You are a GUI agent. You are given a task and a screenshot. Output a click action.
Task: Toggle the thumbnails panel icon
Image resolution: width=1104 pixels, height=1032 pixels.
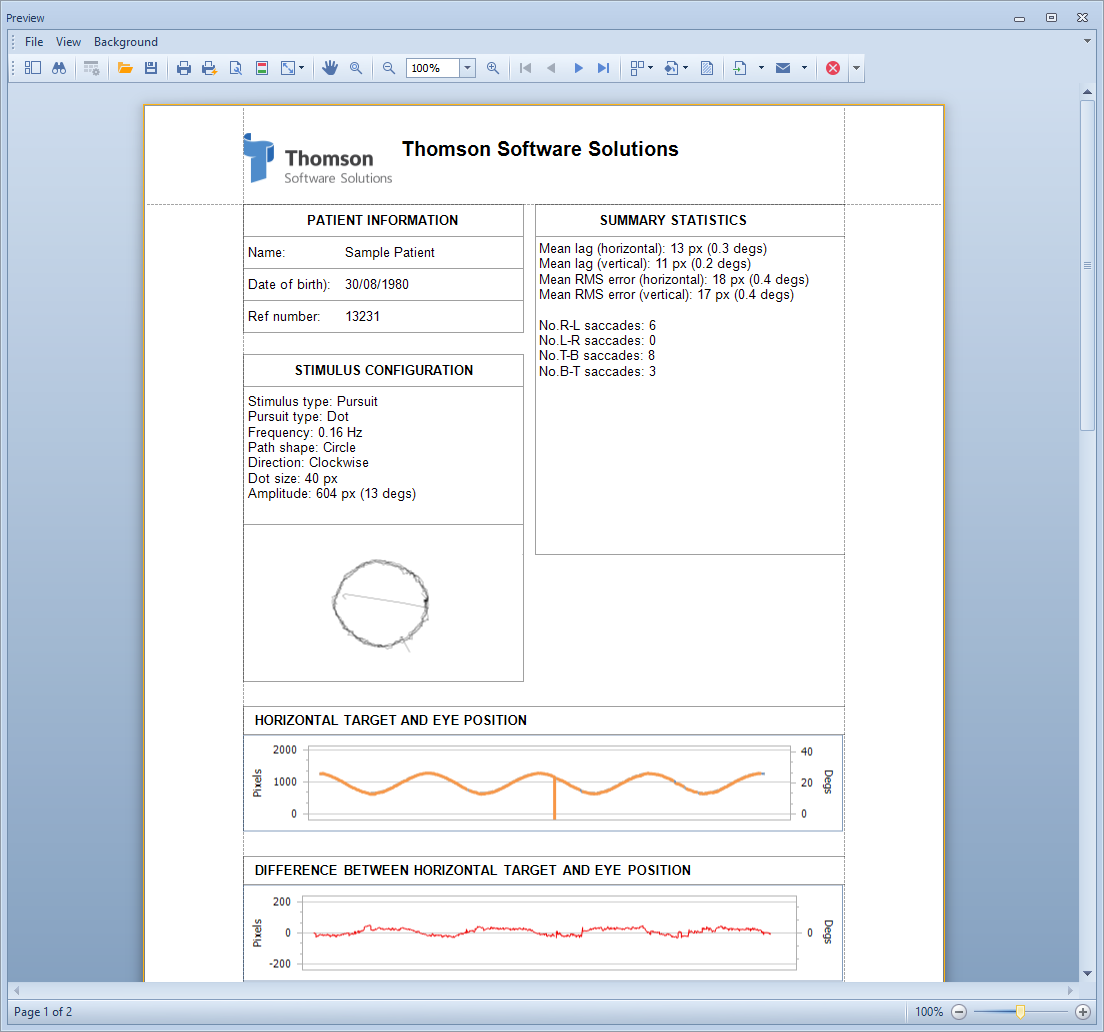click(32, 68)
